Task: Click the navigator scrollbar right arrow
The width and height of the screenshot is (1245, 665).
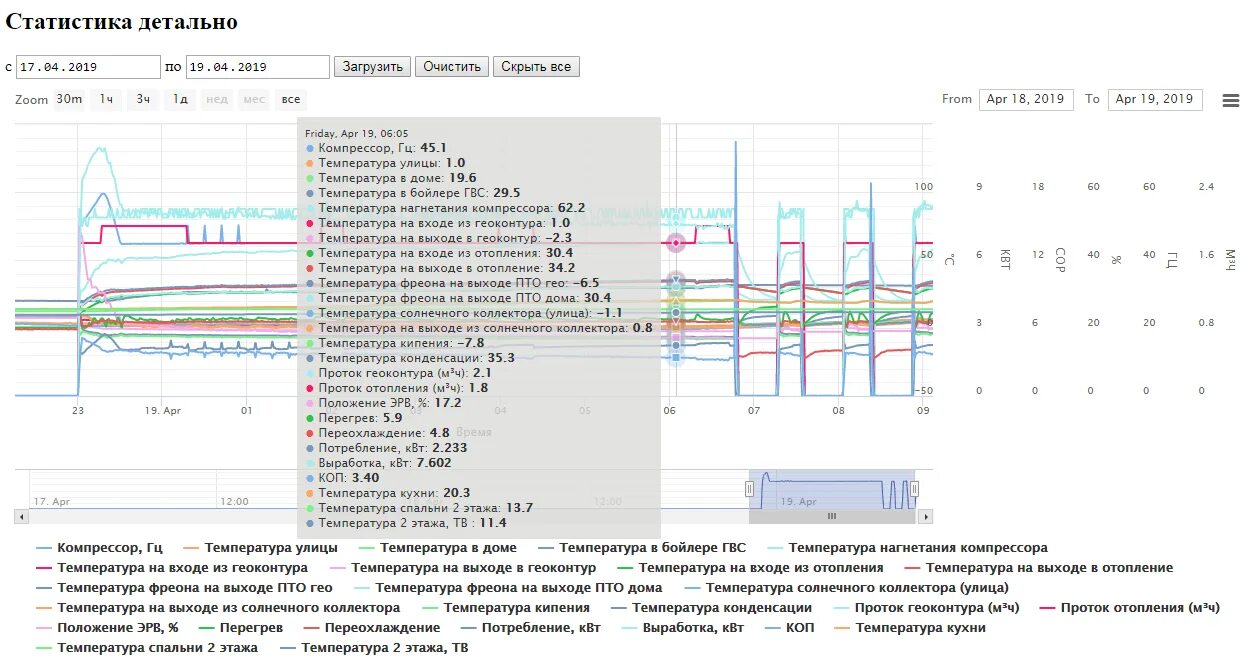Action: tap(926, 516)
